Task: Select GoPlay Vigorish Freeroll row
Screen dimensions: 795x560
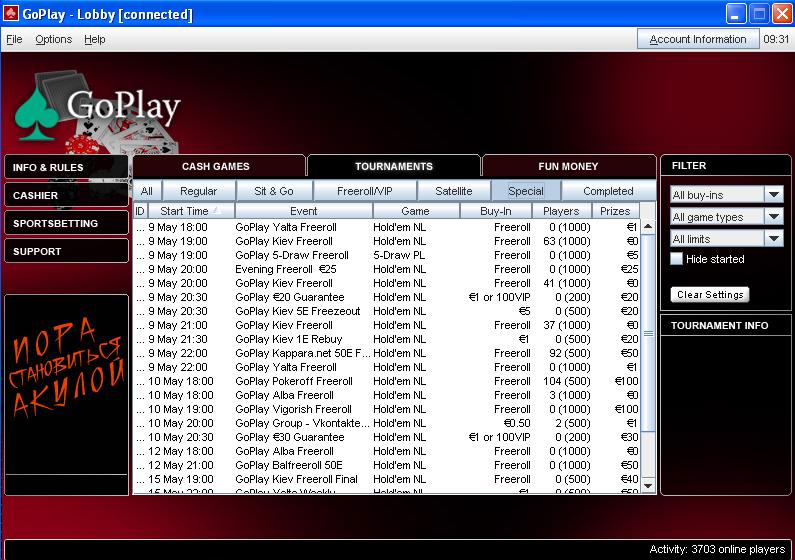Action: (x=387, y=409)
